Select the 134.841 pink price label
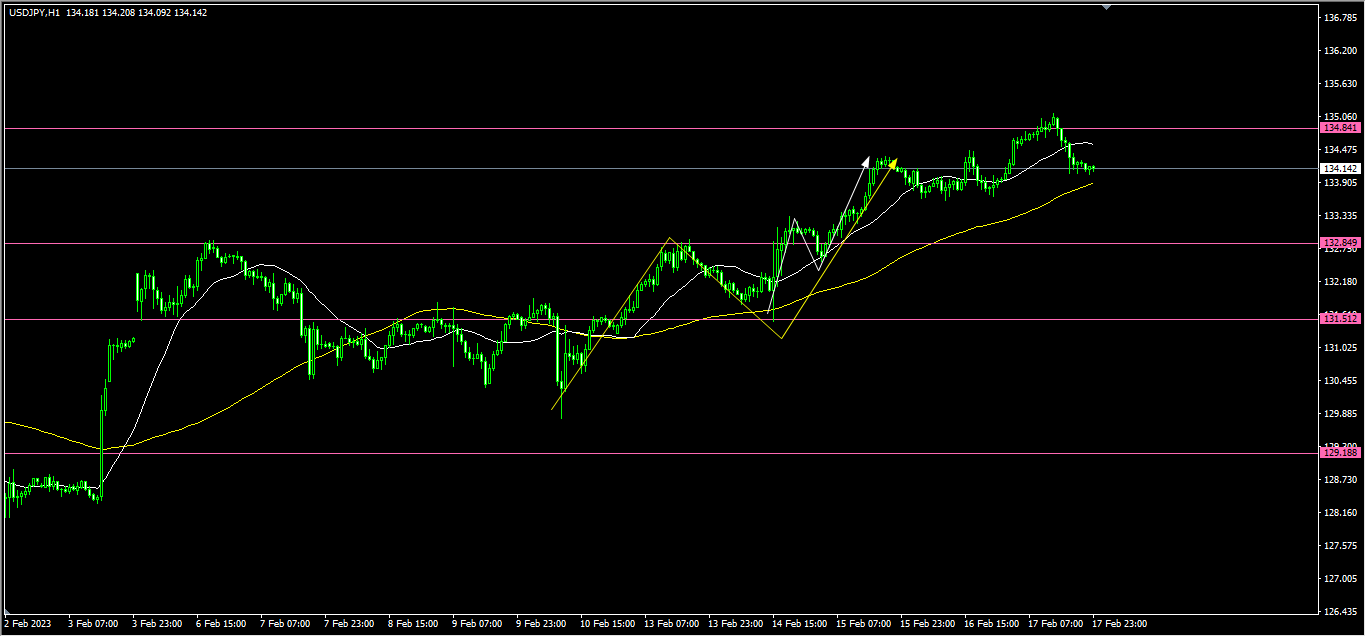Image resolution: width=1366 pixels, height=637 pixels. pyautogui.click(x=1340, y=128)
